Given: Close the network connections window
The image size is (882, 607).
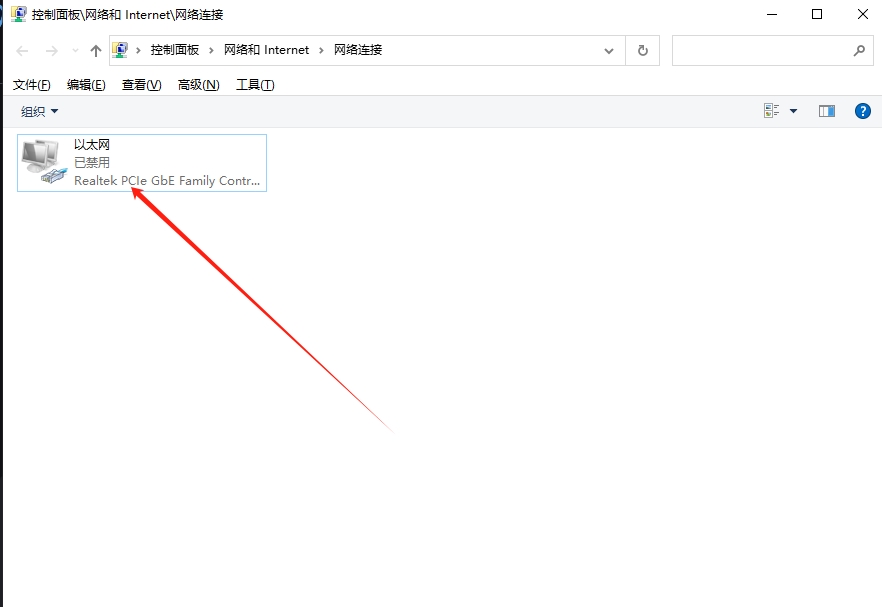Looking at the screenshot, I should 862,14.
